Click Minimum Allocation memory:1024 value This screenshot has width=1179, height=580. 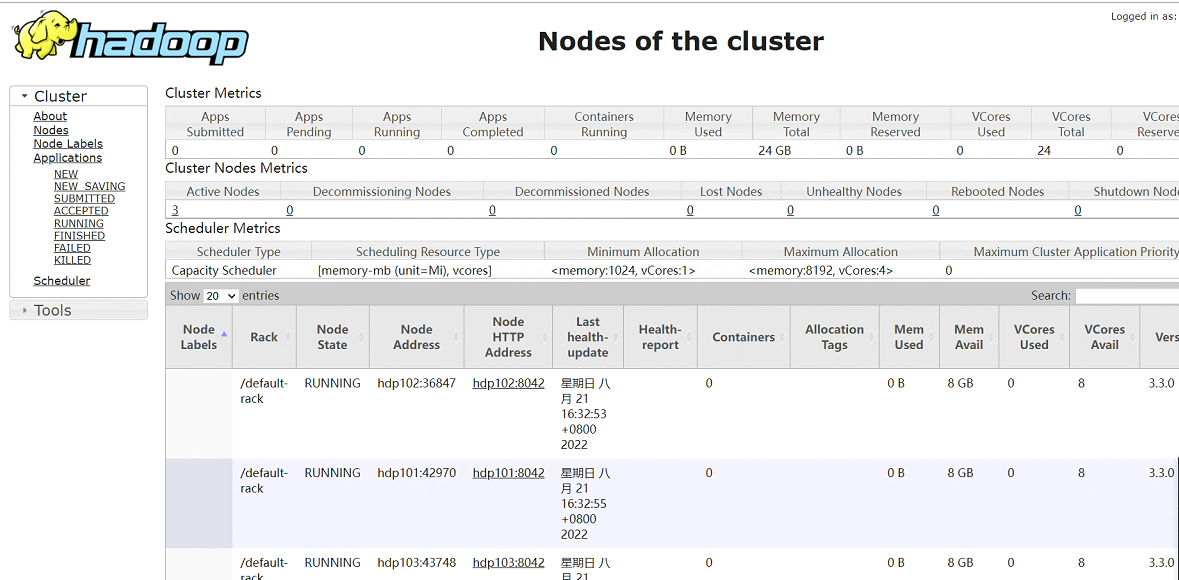pos(623,270)
